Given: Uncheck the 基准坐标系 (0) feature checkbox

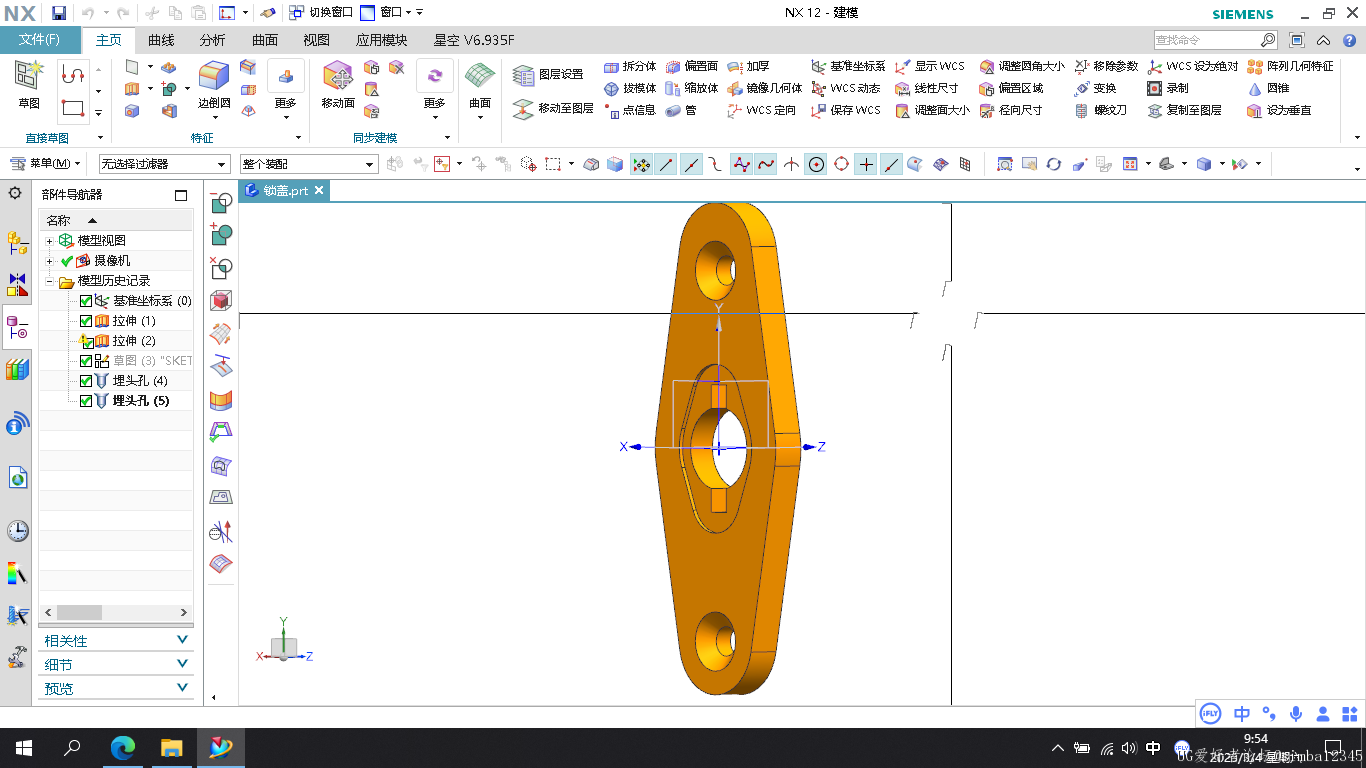Looking at the screenshot, I should pyautogui.click(x=86, y=301).
